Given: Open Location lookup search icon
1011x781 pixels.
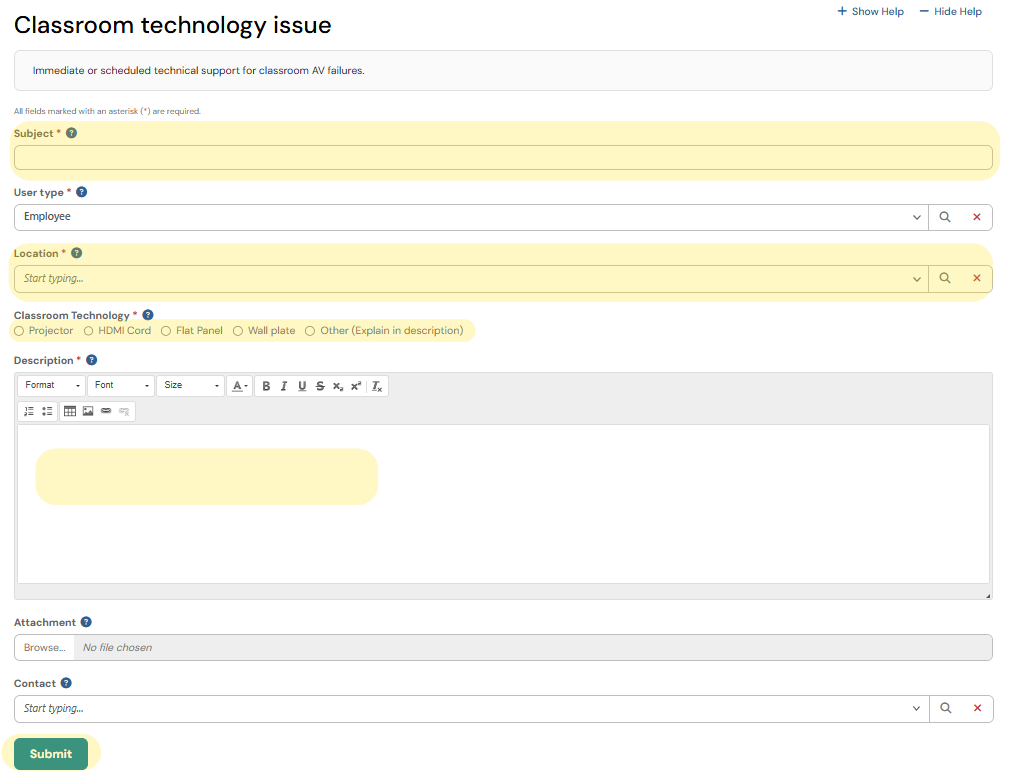Looking at the screenshot, I should pos(945,278).
